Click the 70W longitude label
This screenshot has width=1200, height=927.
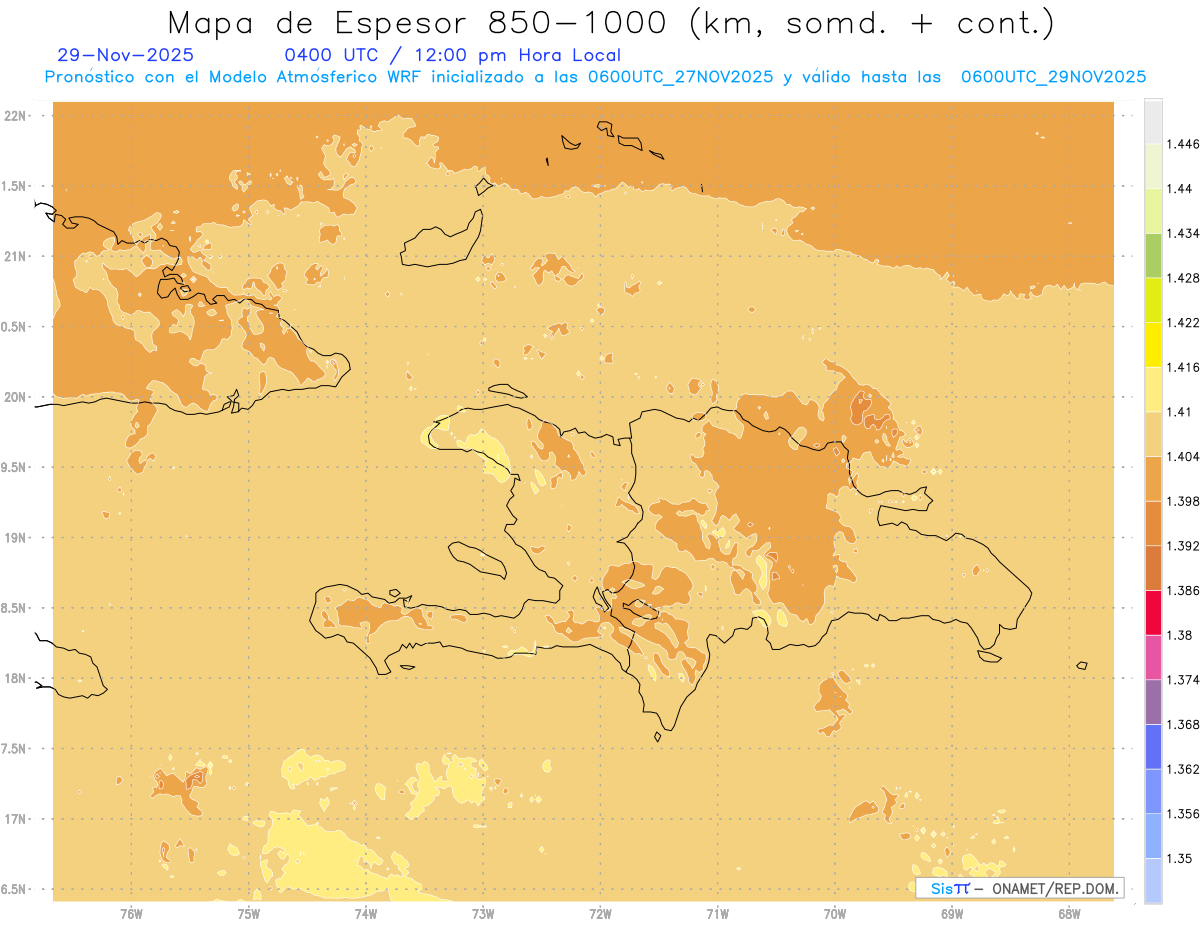pos(834,913)
